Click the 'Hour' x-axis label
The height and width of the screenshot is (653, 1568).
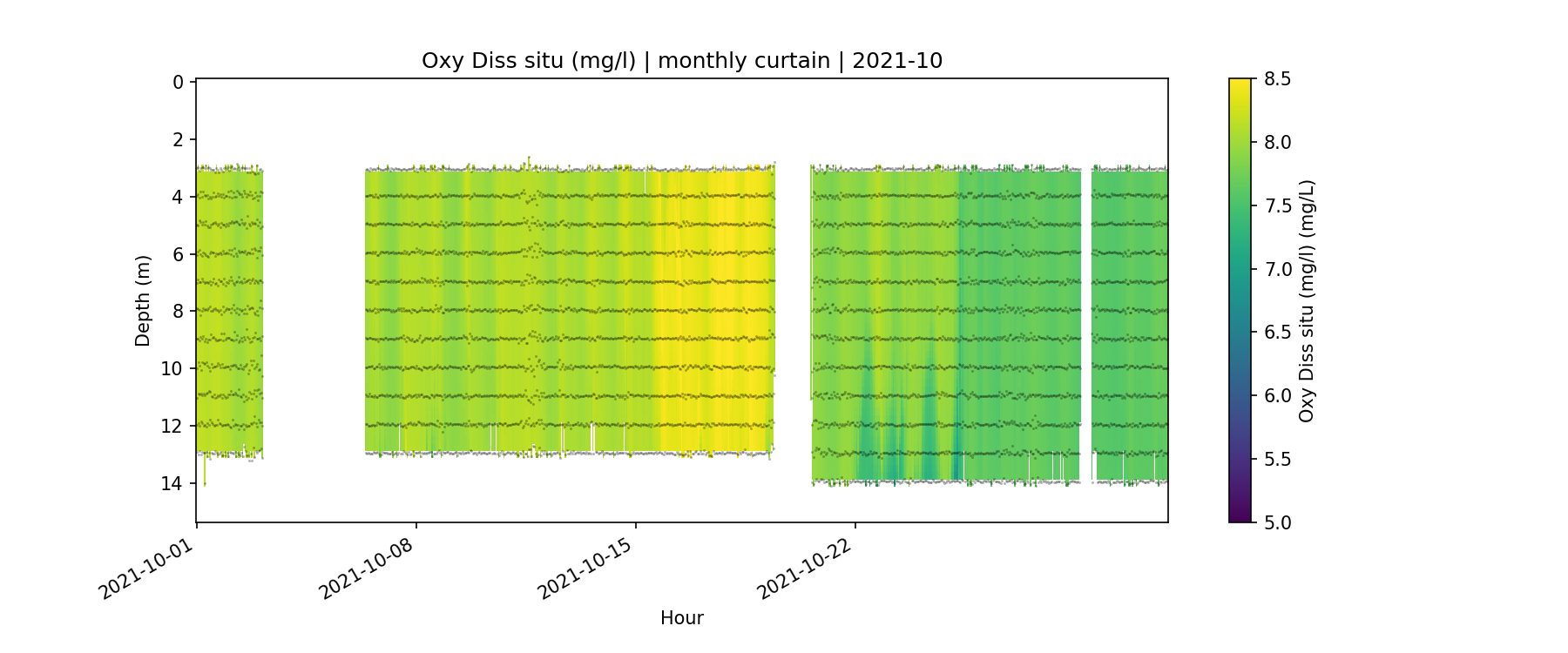point(681,618)
